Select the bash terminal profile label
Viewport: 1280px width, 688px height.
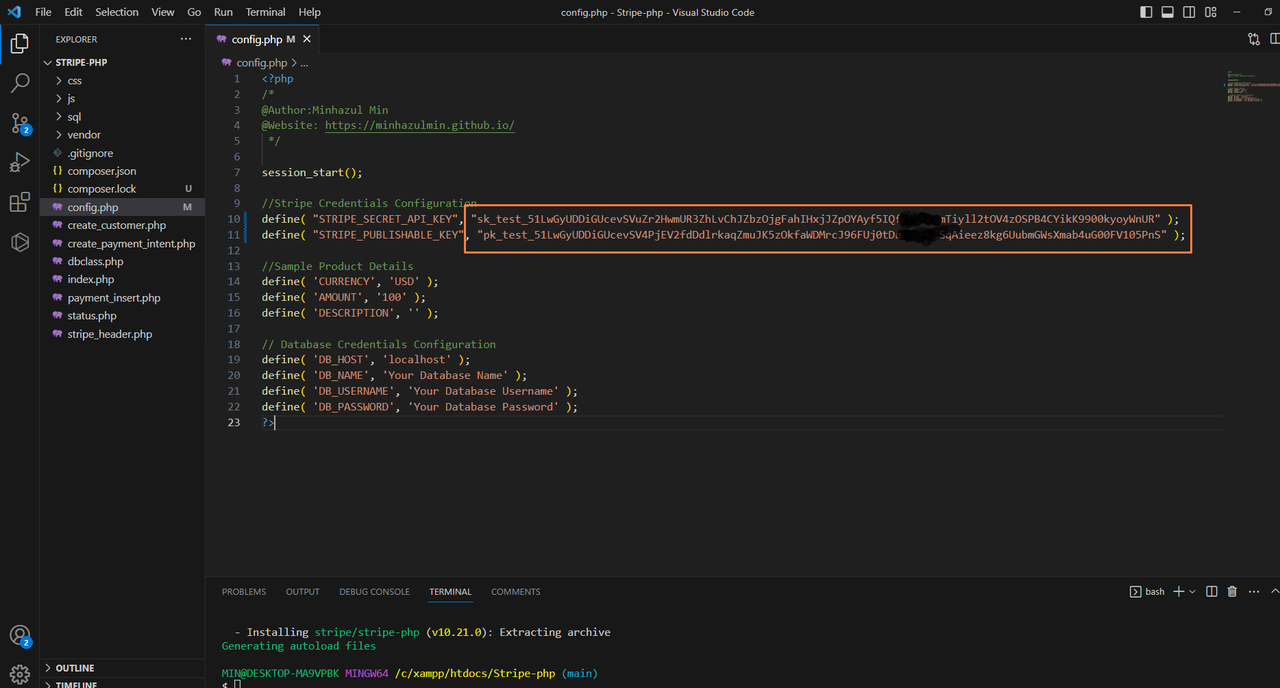(1147, 591)
